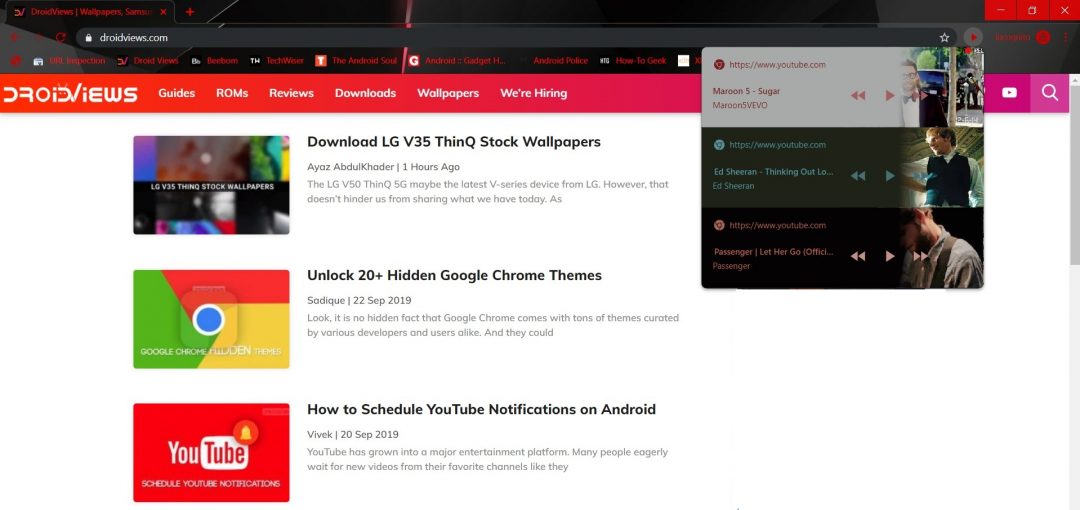This screenshot has width=1080, height=510.
Task: Open Download LG V35 ThinQ Stock Wallpapers article
Action: tap(454, 142)
